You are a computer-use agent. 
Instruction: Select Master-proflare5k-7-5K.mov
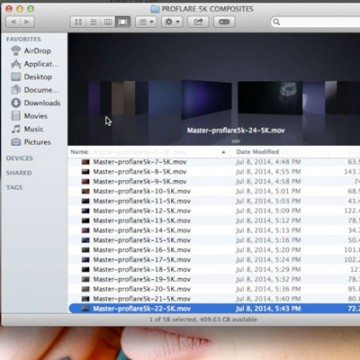[214, 162]
